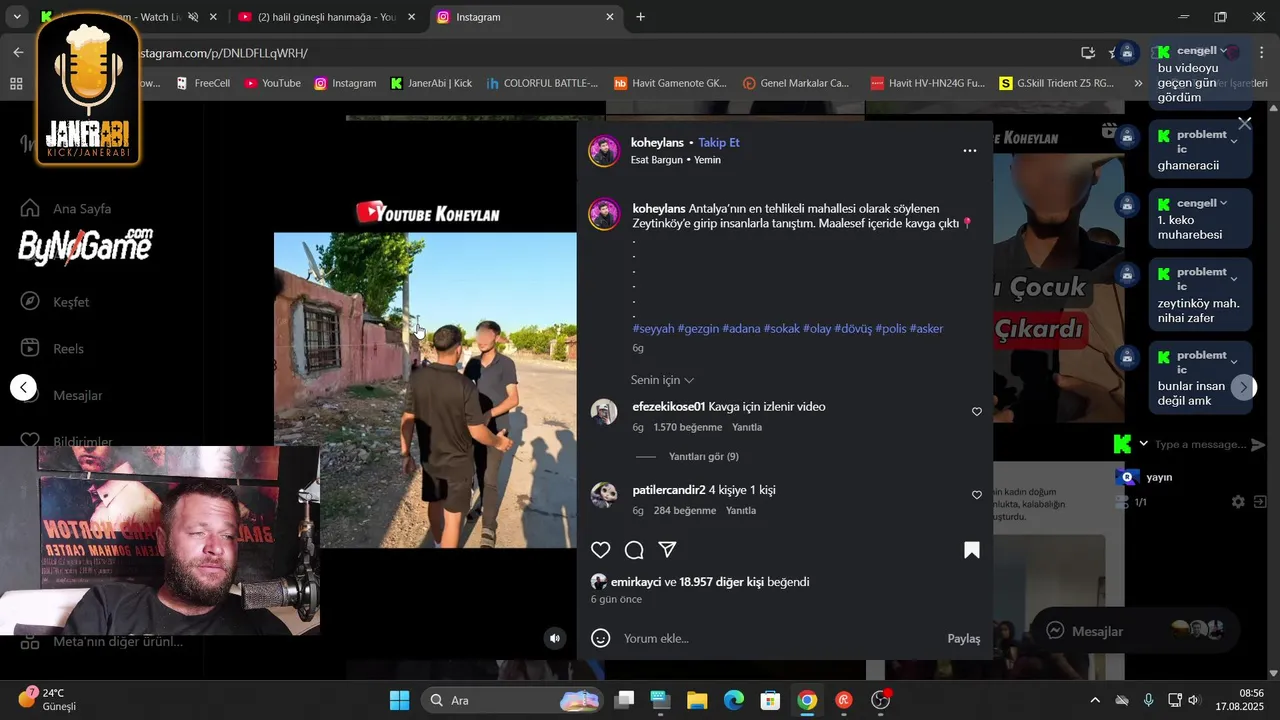Click the Yorum ekle comment field
Screen dimensions: 1280x720
pos(780,638)
